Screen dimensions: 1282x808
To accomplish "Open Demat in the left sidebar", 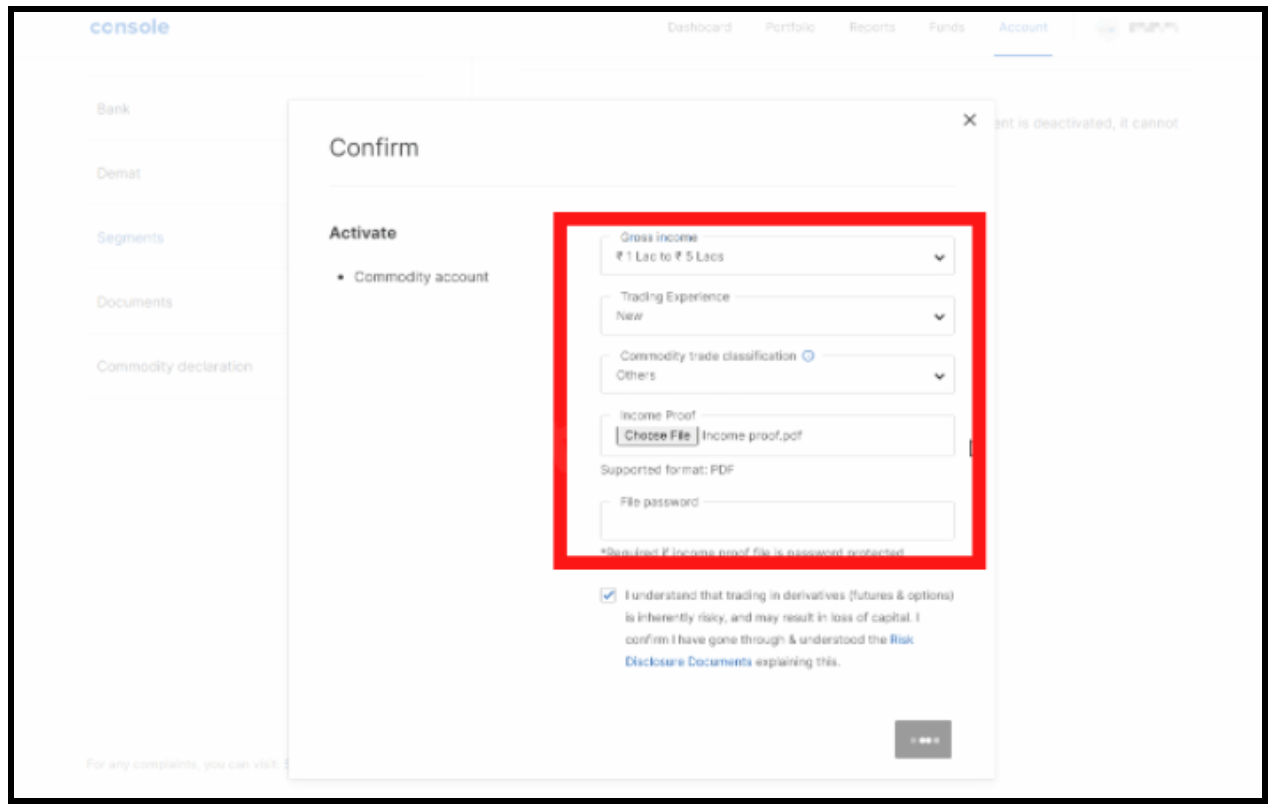I will [119, 174].
